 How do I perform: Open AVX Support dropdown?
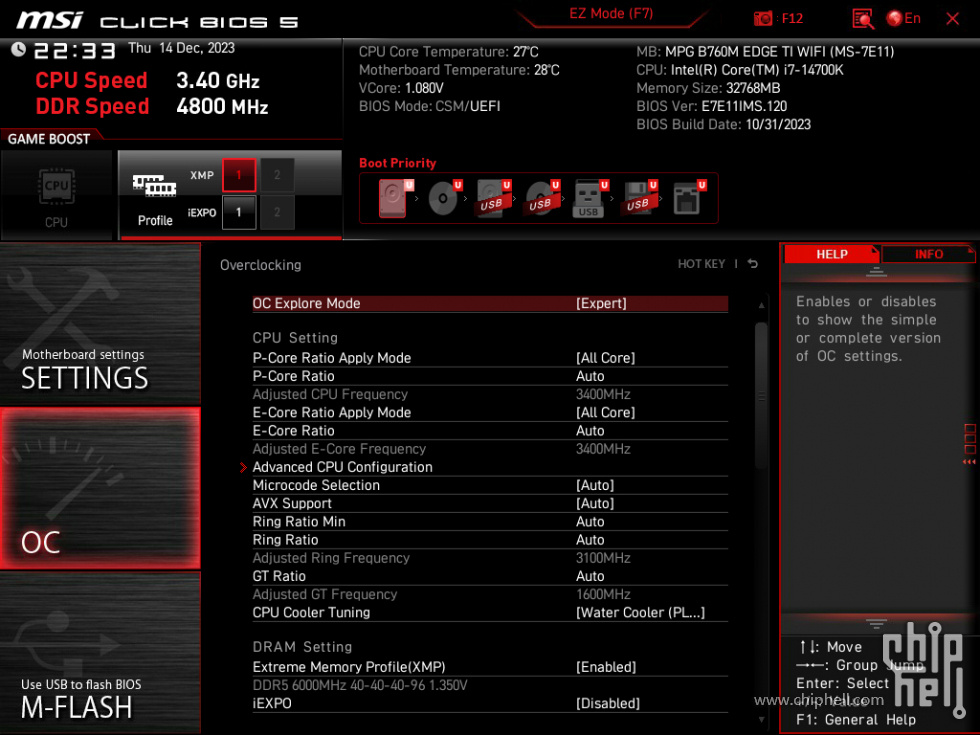point(595,503)
